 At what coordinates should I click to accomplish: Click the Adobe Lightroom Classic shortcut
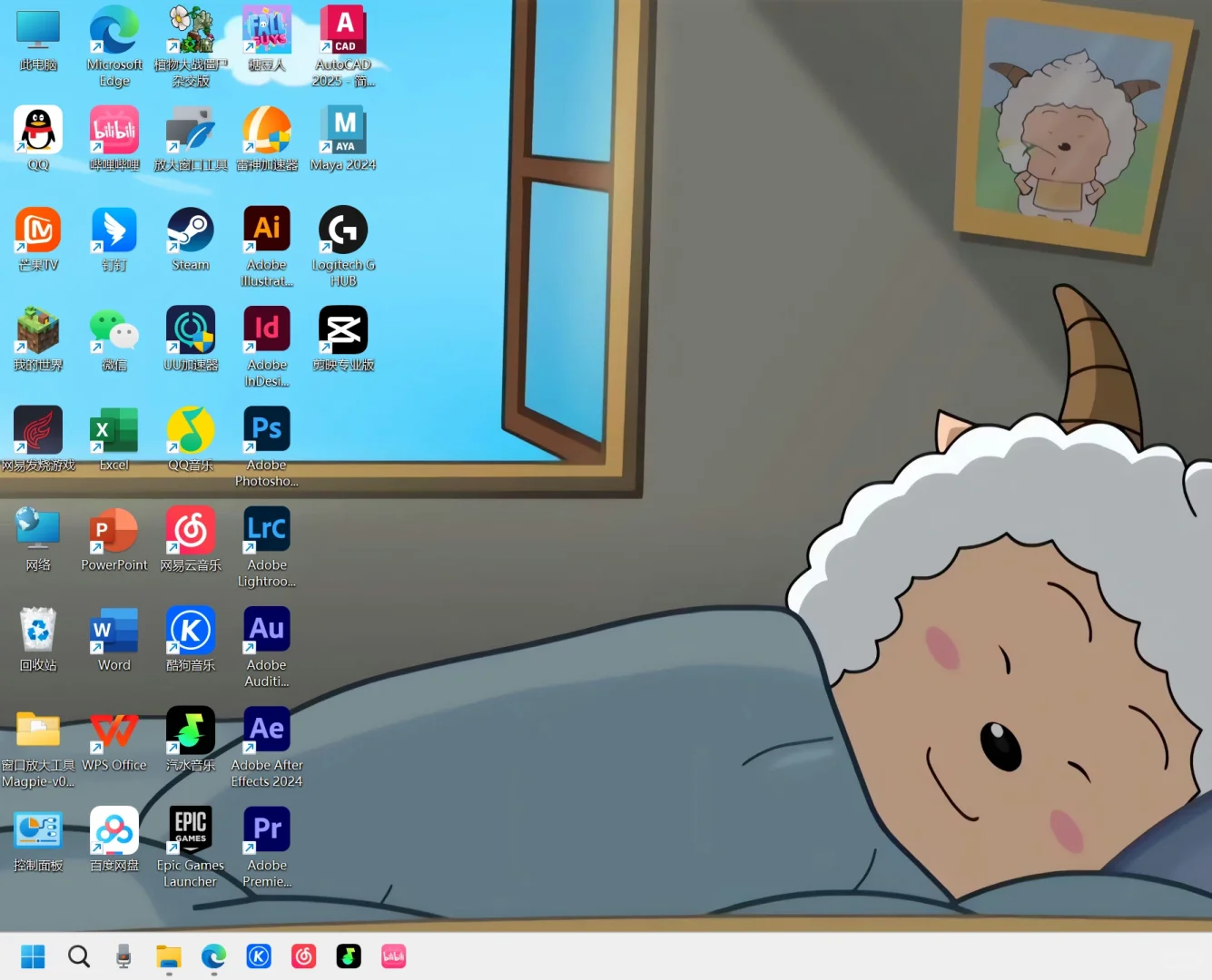[267, 547]
